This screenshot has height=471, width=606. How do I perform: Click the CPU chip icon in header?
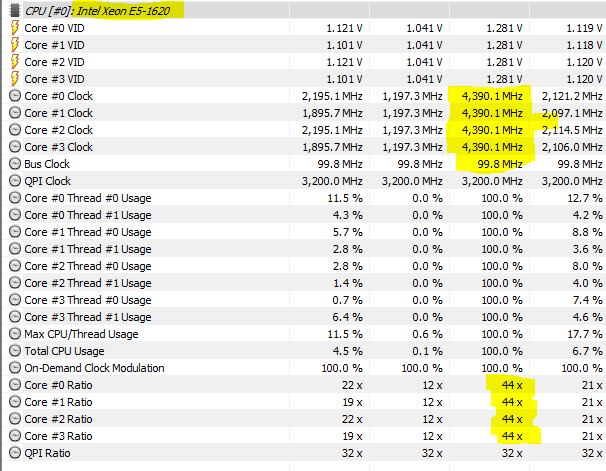14,10
